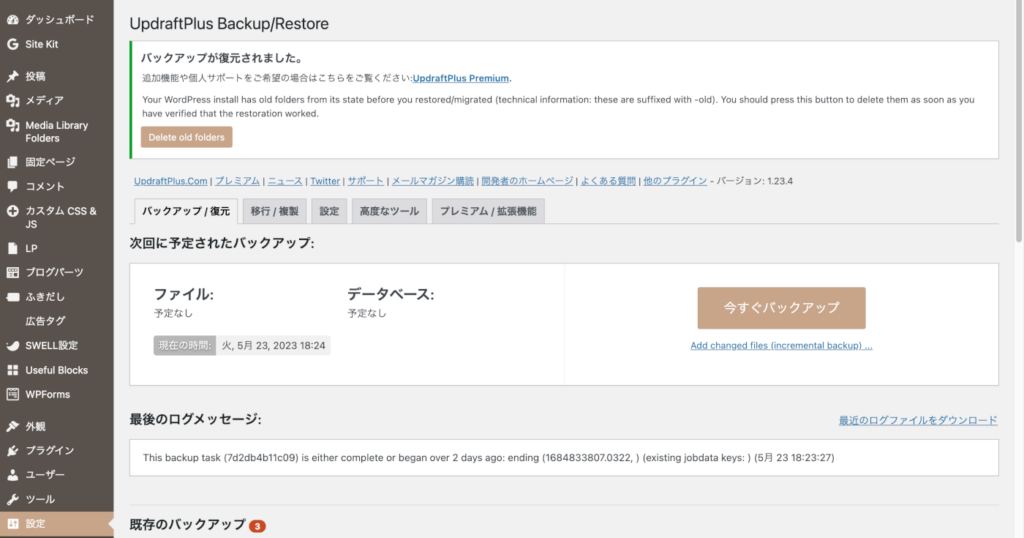
Task: Click the document icon beside LP
Action: (x=12, y=248)
